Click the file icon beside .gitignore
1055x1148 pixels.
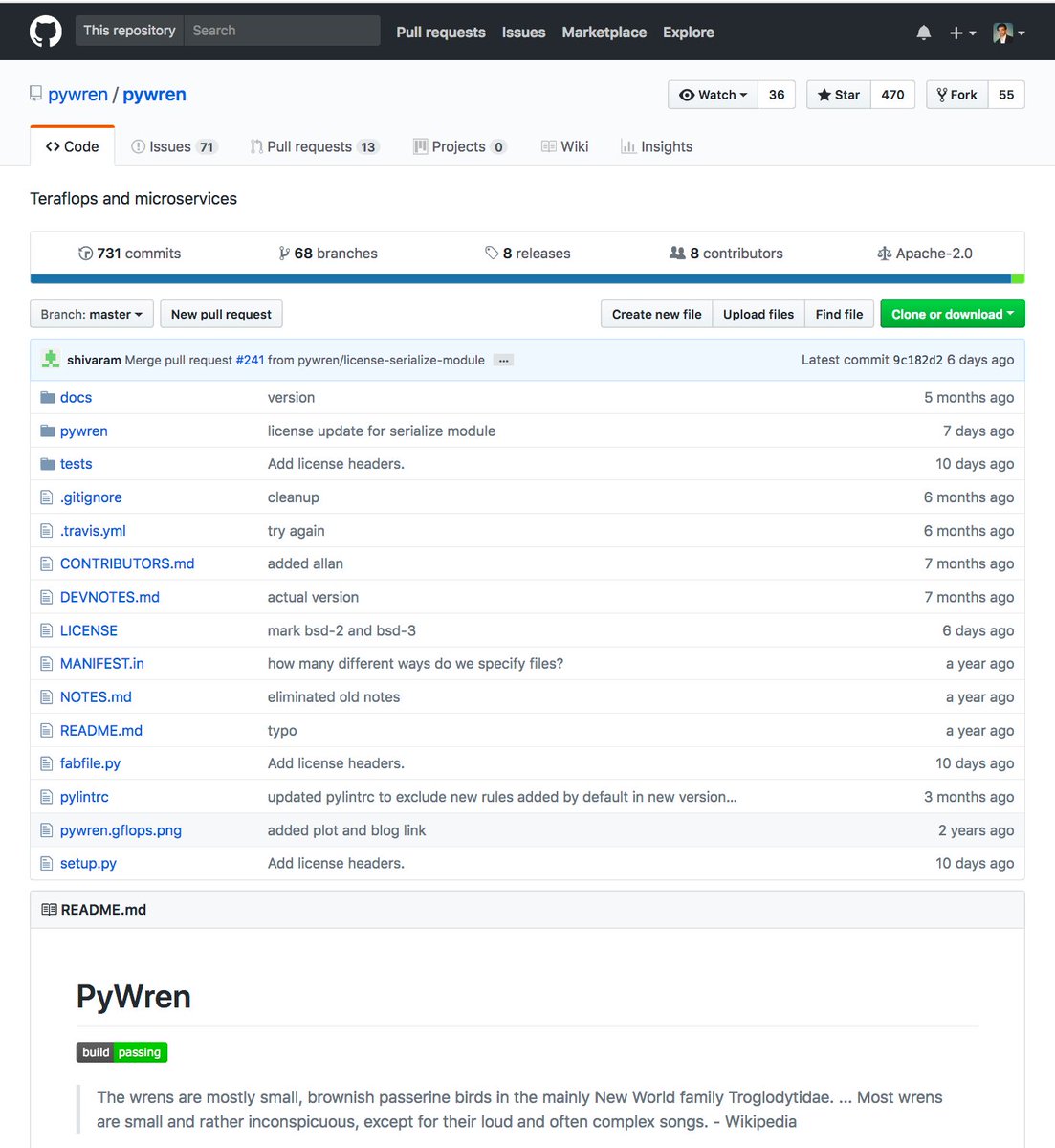click(x=46, y=497)
